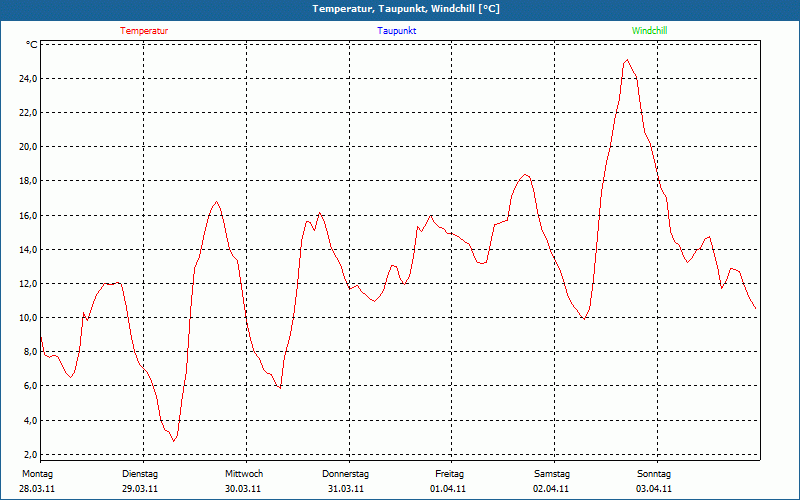Select the °C unit label on the axis
This screenshot has height=500, width=800.
click(x=31, y=45)
